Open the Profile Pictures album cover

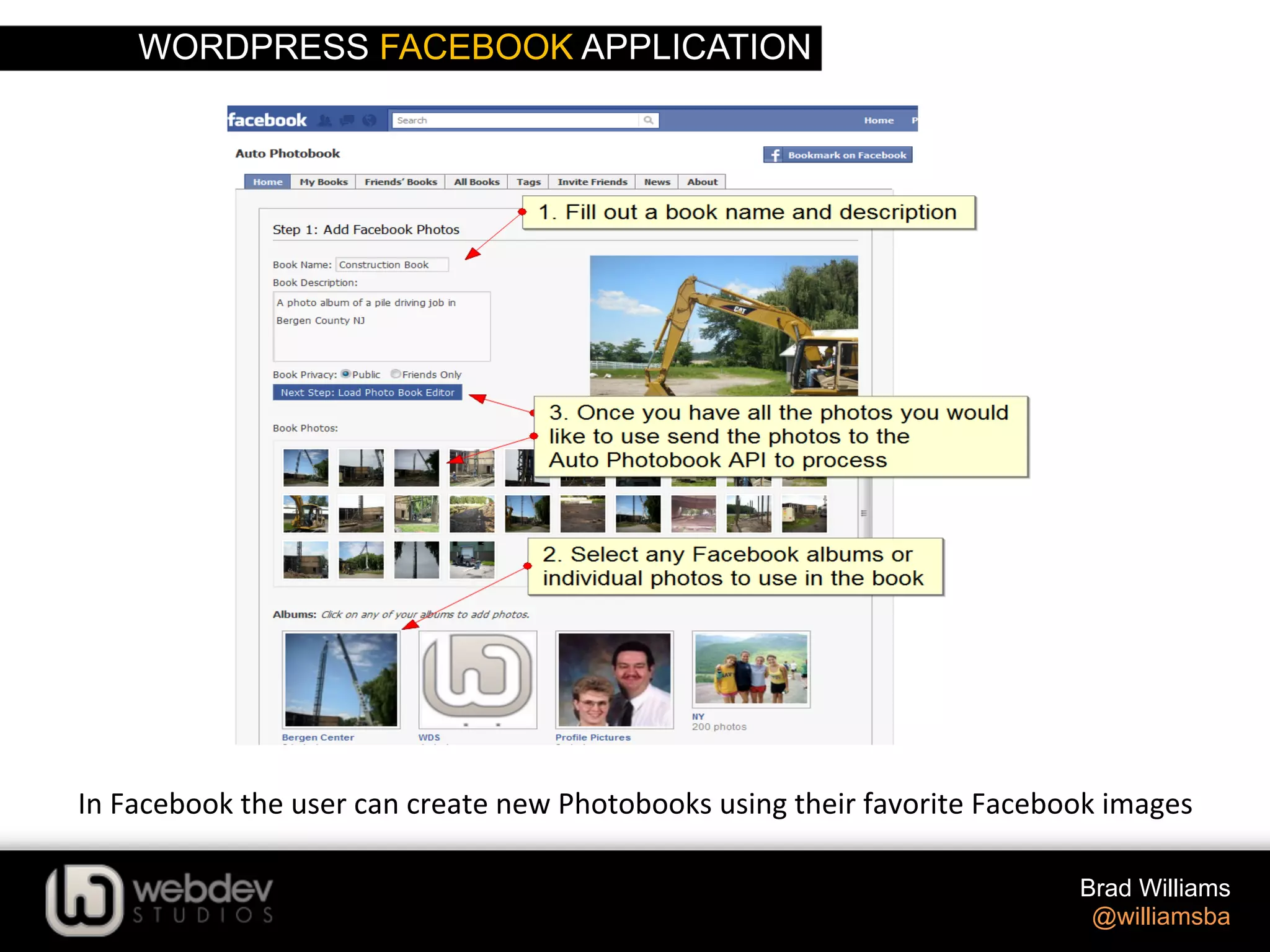pos(615,680)
